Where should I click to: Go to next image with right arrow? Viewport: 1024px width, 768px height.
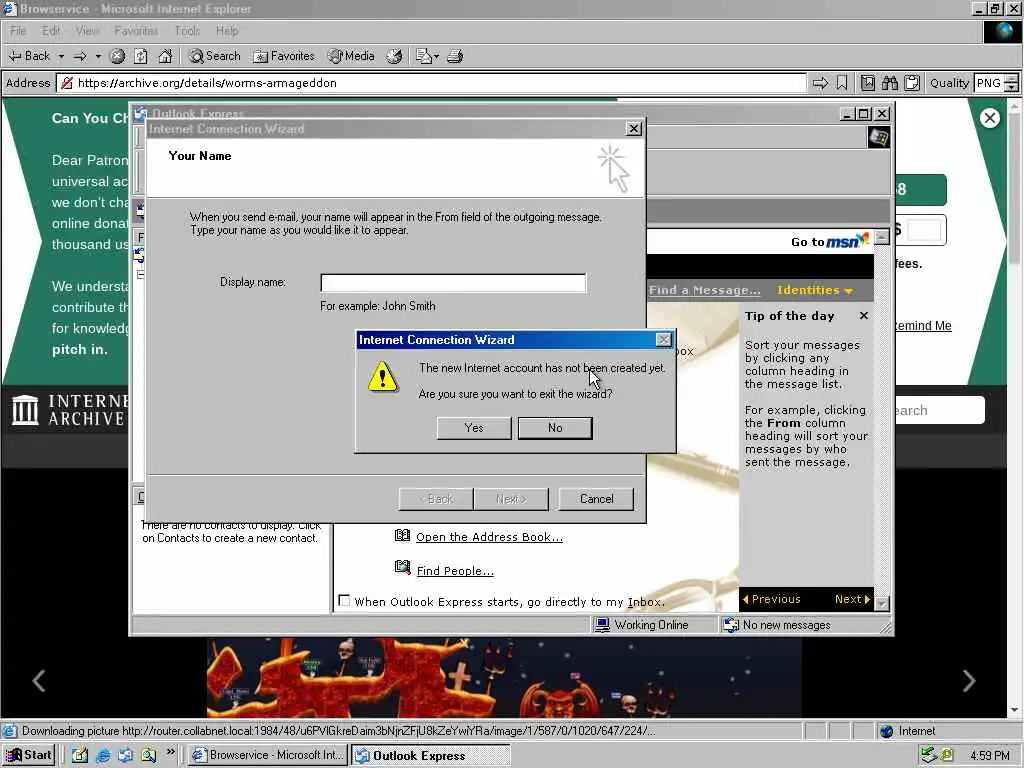(968, 680)
